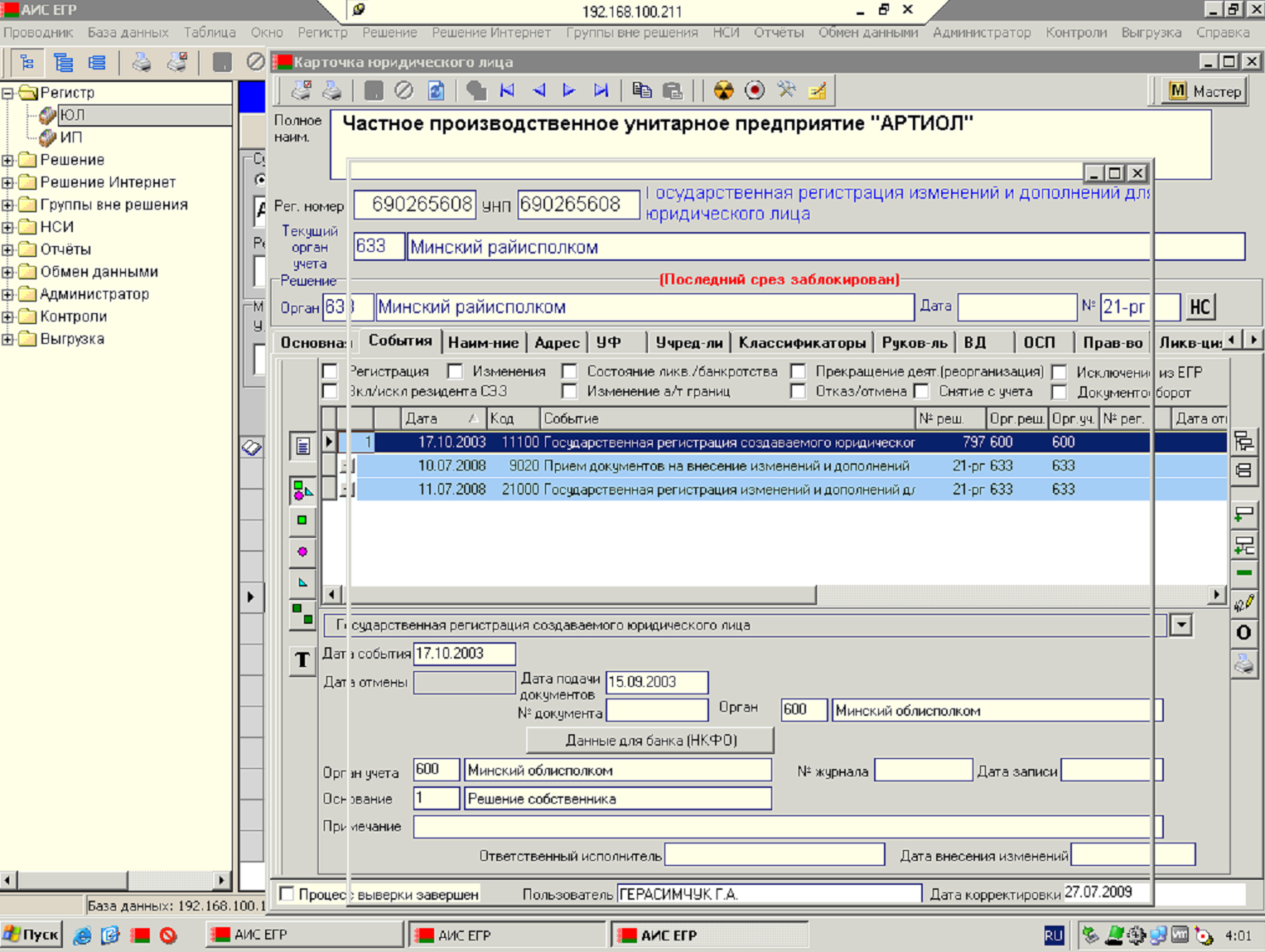Tick the Отказ/отмена checkbox
The height and width of the screenshot is (952, 1265).
point(798,391)
